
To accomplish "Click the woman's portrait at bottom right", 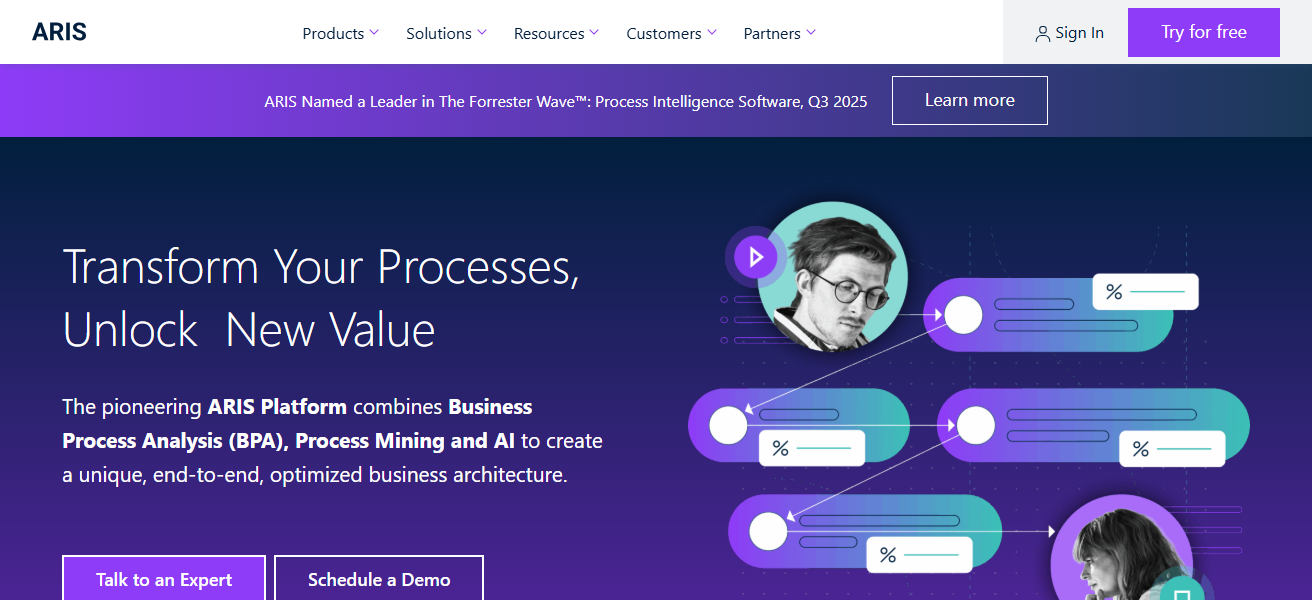I will click(1120, 556).
